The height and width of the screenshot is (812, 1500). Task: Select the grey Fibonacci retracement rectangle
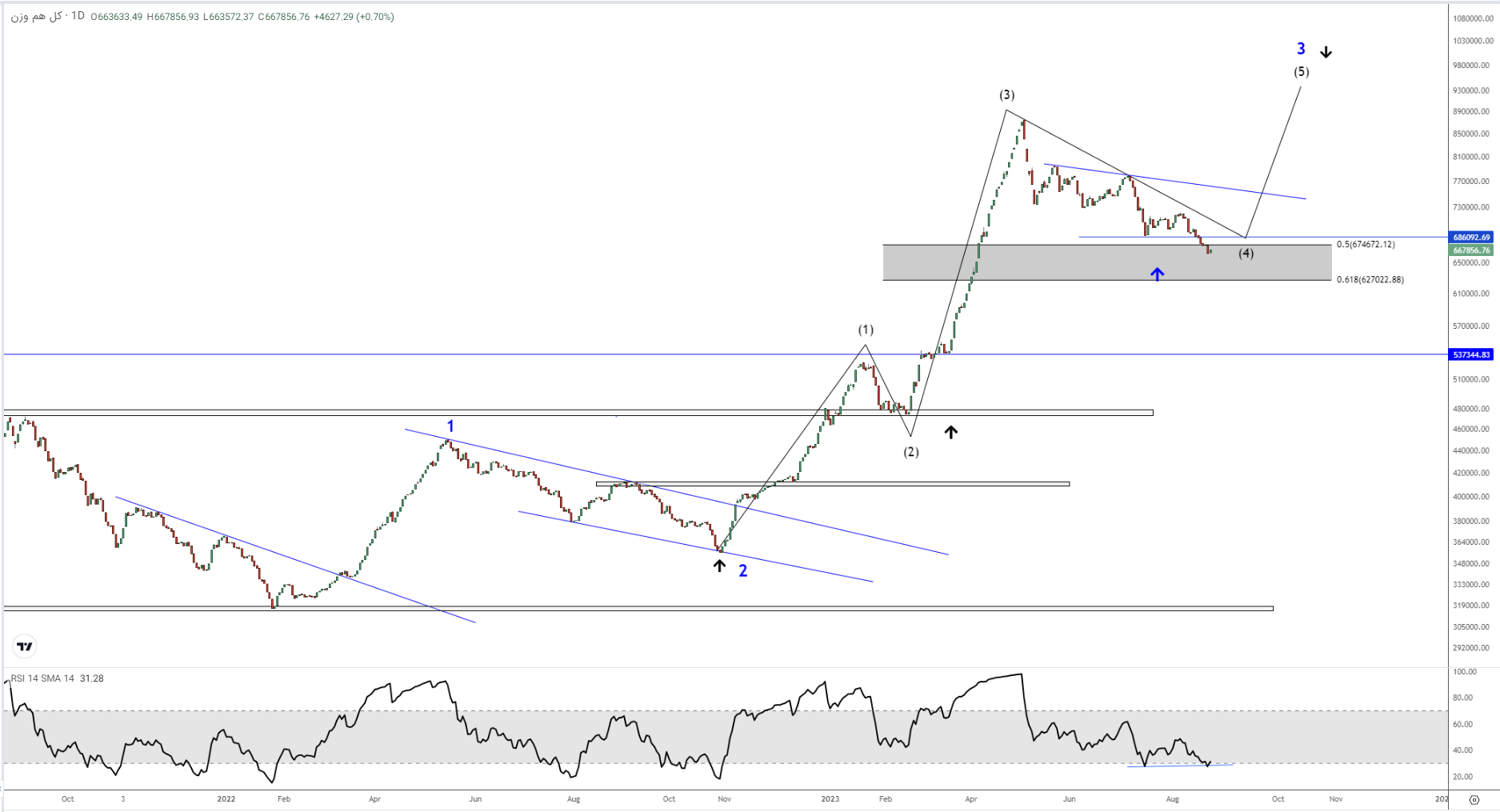[1107, 262]
